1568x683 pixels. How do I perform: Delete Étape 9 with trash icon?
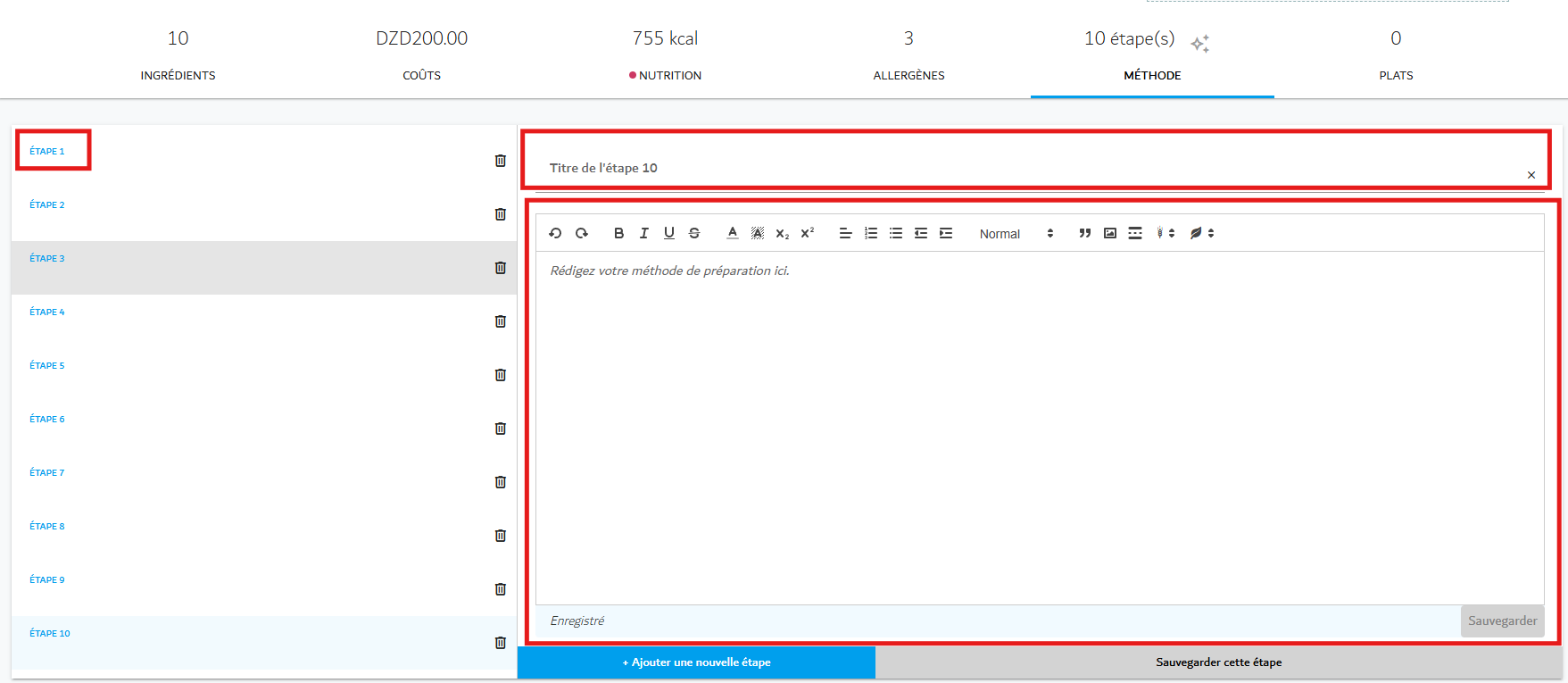coord(501,589)
